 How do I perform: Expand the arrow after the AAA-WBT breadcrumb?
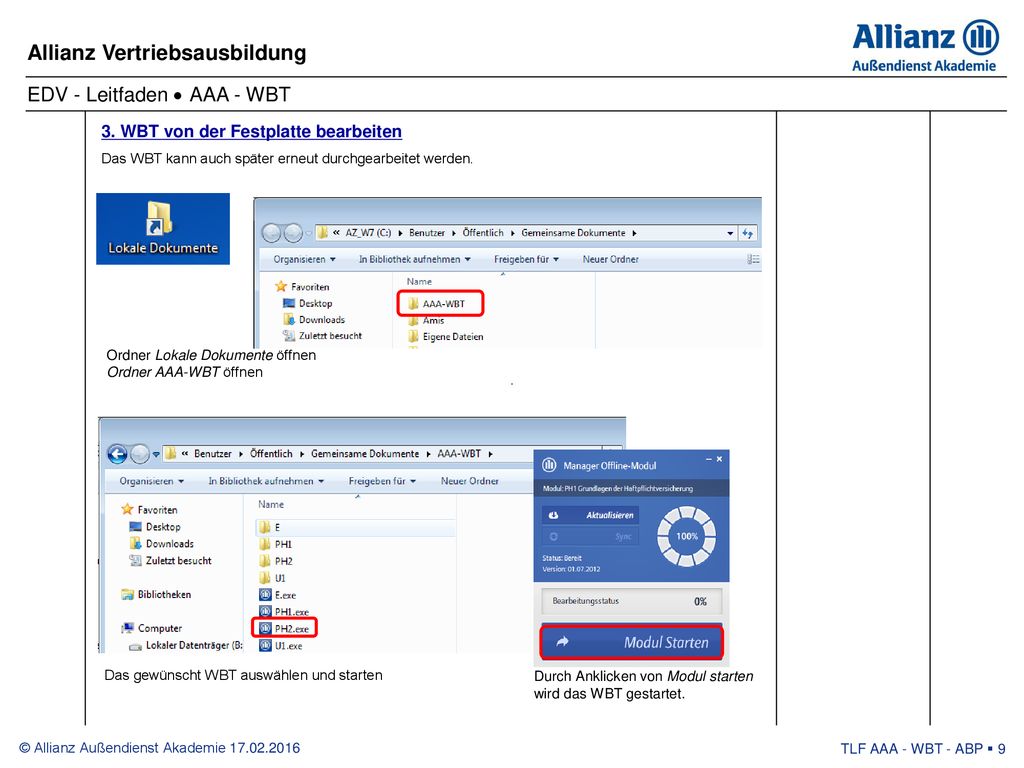point(490,454)
